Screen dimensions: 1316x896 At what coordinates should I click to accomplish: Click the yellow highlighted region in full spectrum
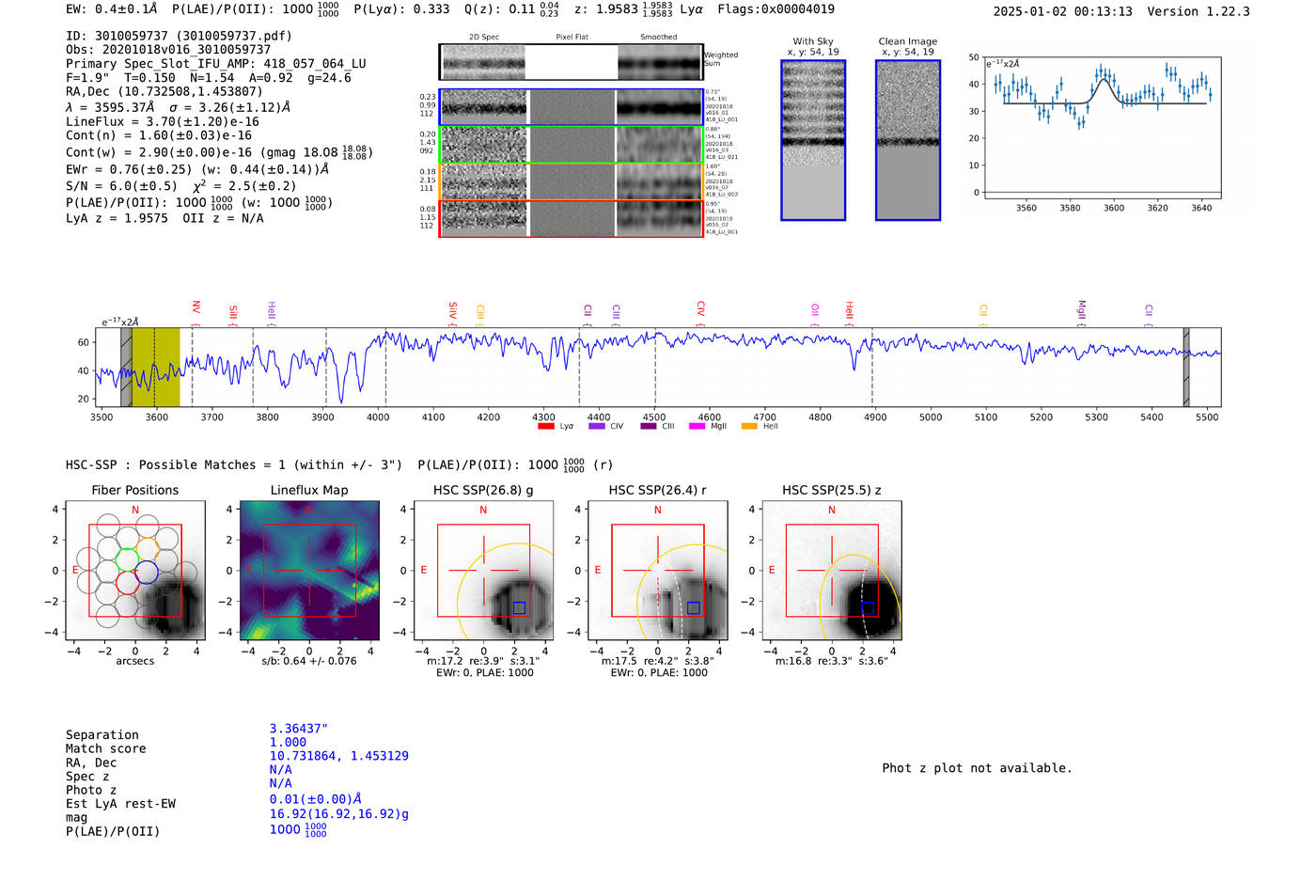click(156, 368)
